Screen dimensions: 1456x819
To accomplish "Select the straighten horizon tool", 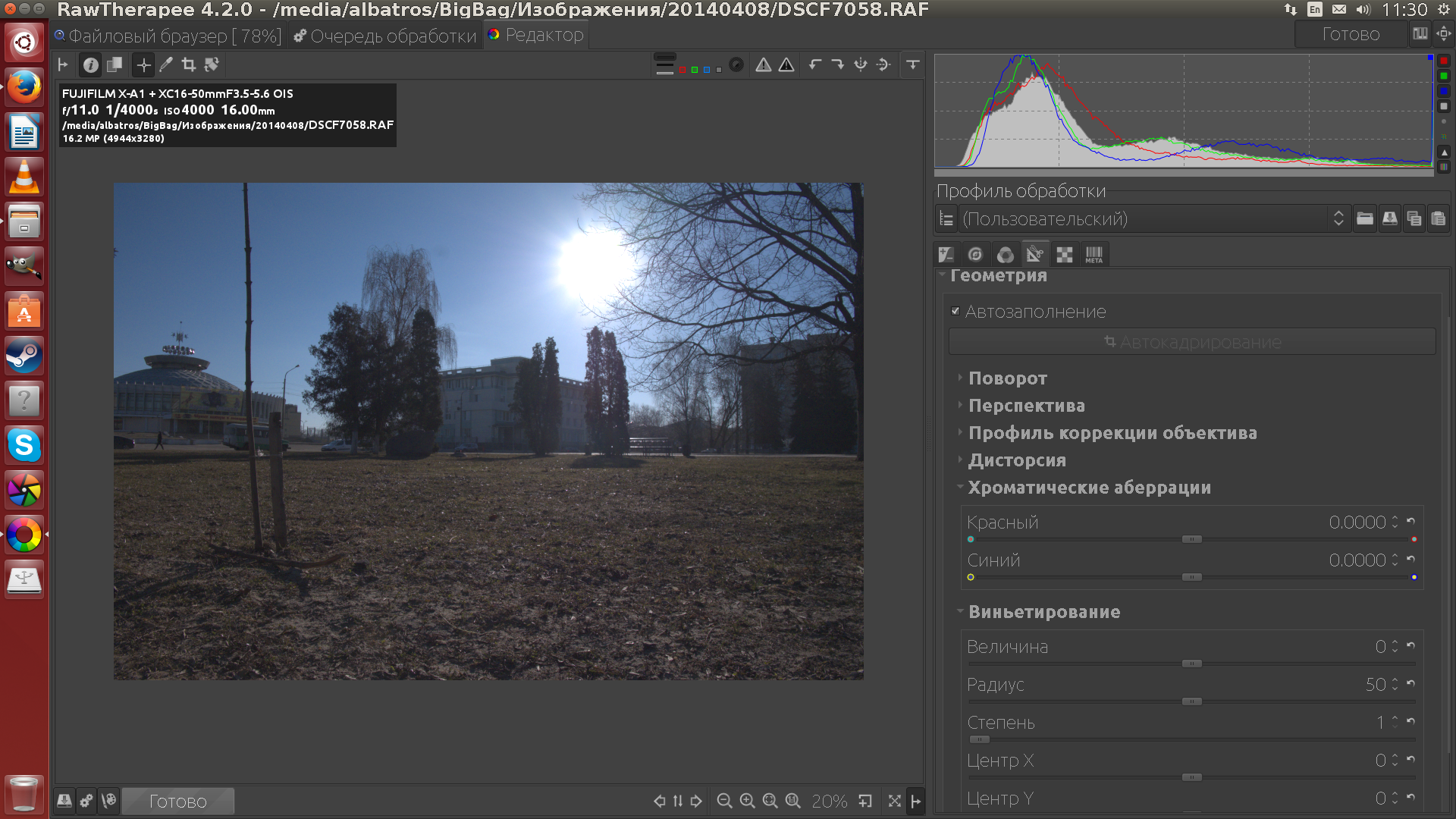I will point(212,65).
